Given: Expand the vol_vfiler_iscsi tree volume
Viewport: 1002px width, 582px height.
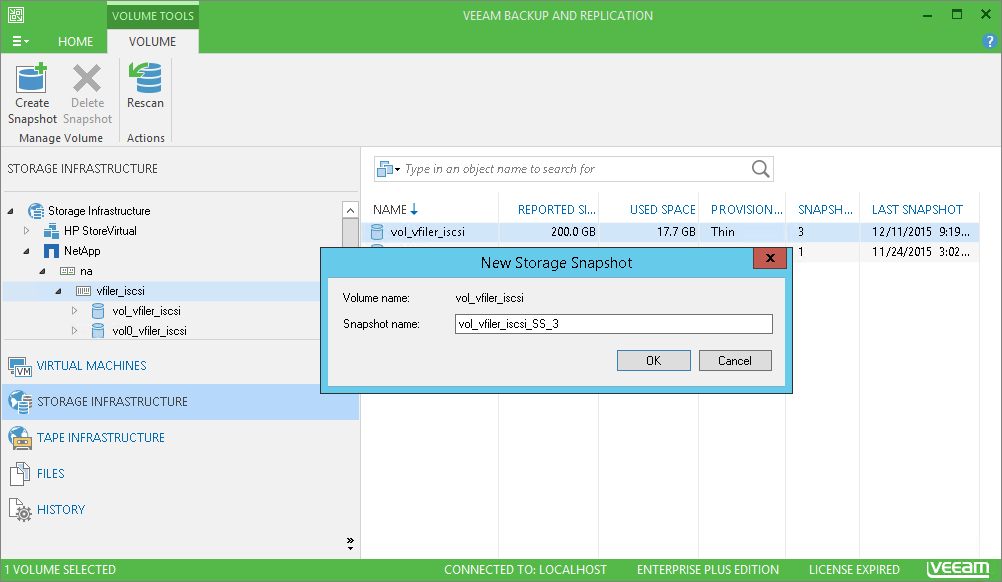Looking at the screenshot, I should tap(74, 311).
